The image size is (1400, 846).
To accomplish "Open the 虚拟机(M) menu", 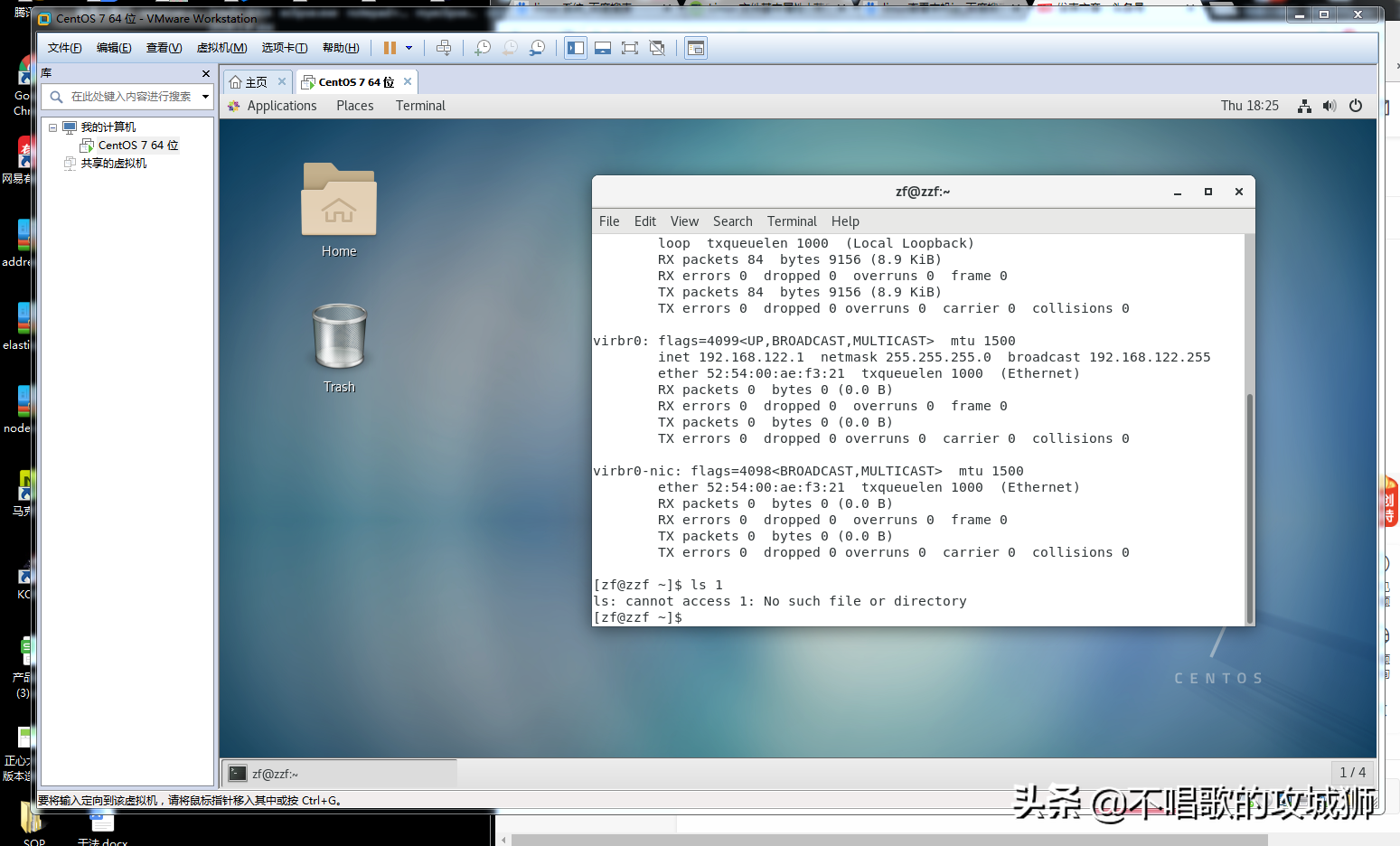I will [x=221, y=48].
